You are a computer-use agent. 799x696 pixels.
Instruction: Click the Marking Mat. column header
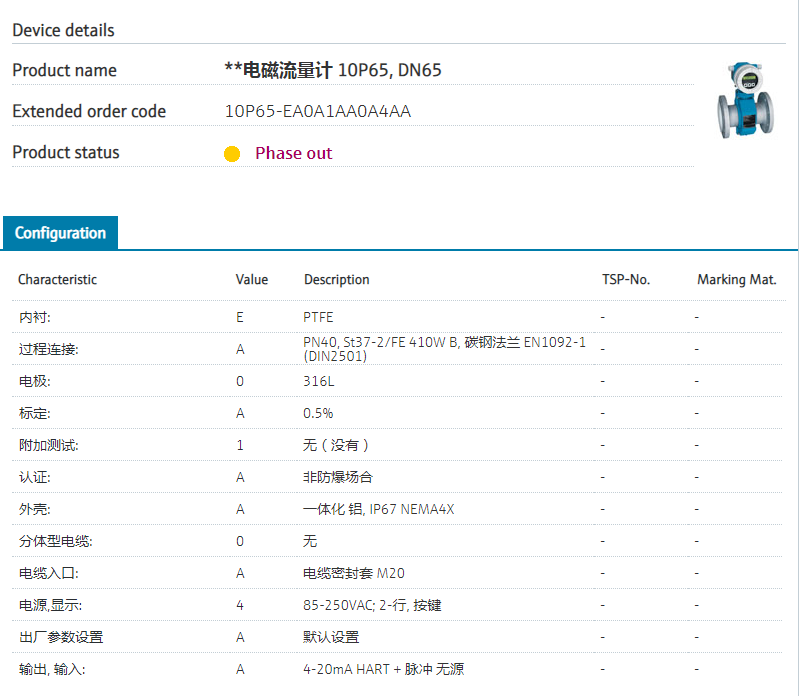coord(736,280)
